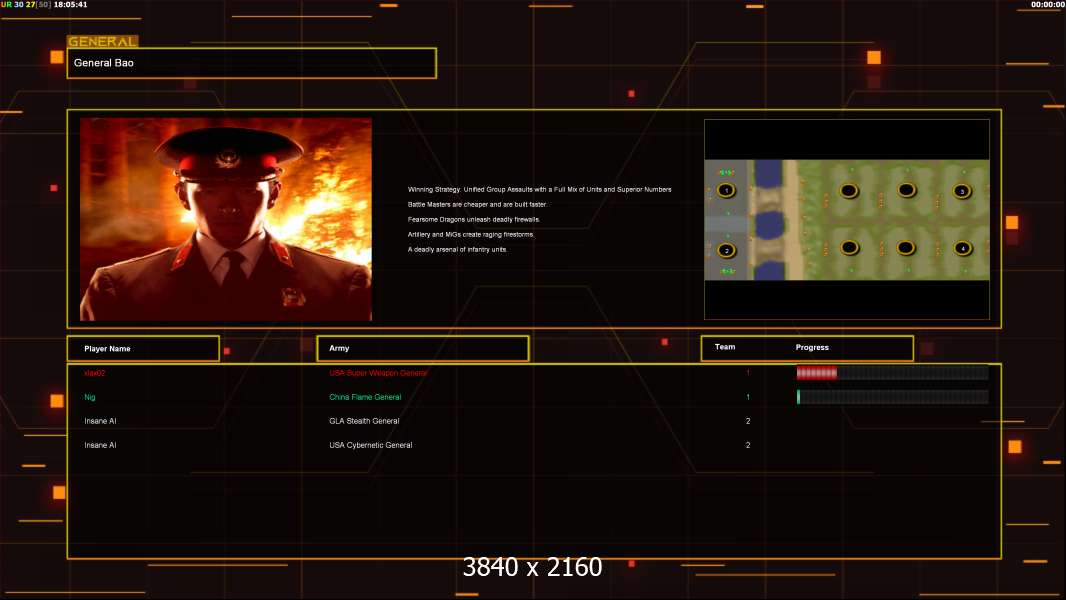
Task: Select start position 1 on the map
Action: point(726,191)
